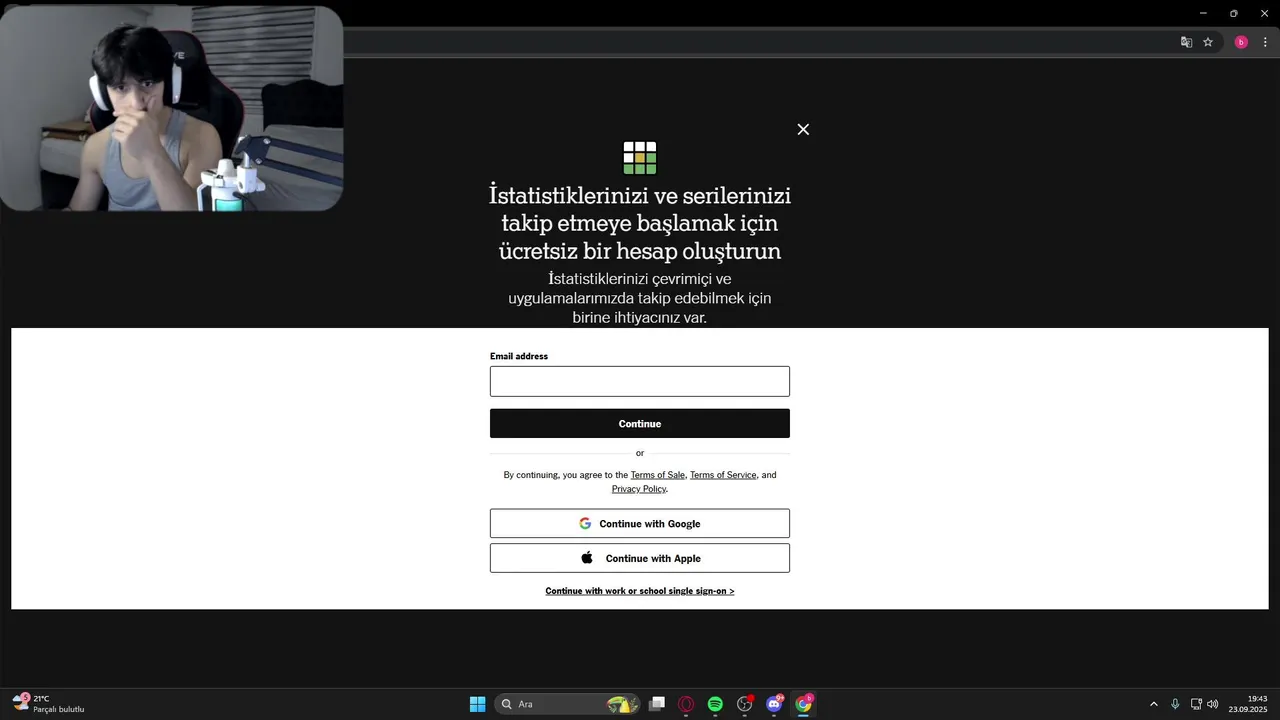The width and height of the screenshot is (1280, 720).
Task: Close the sign-up dialog with the X
Action: pos(803,129)
